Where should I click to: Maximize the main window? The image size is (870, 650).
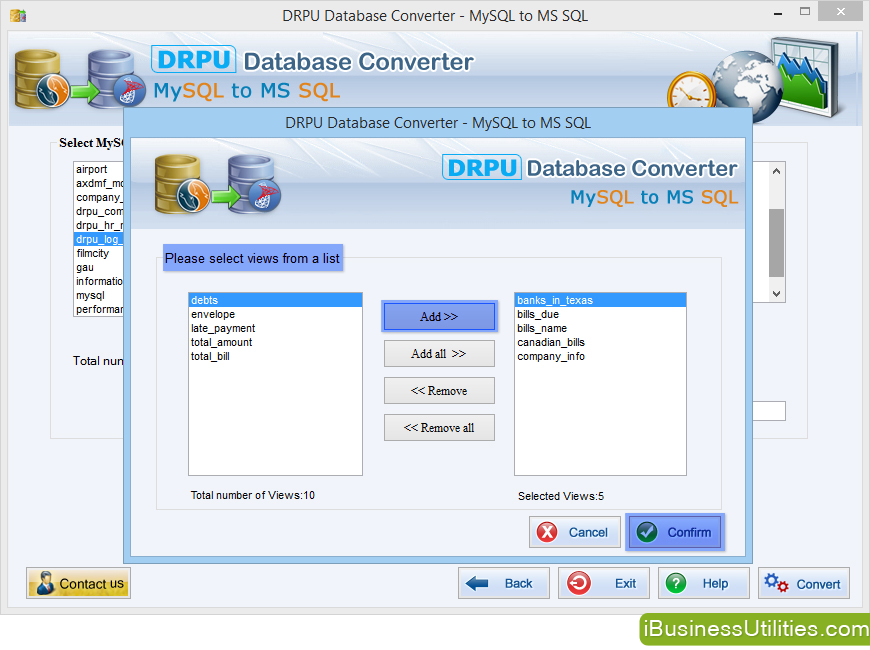[805, 12]
